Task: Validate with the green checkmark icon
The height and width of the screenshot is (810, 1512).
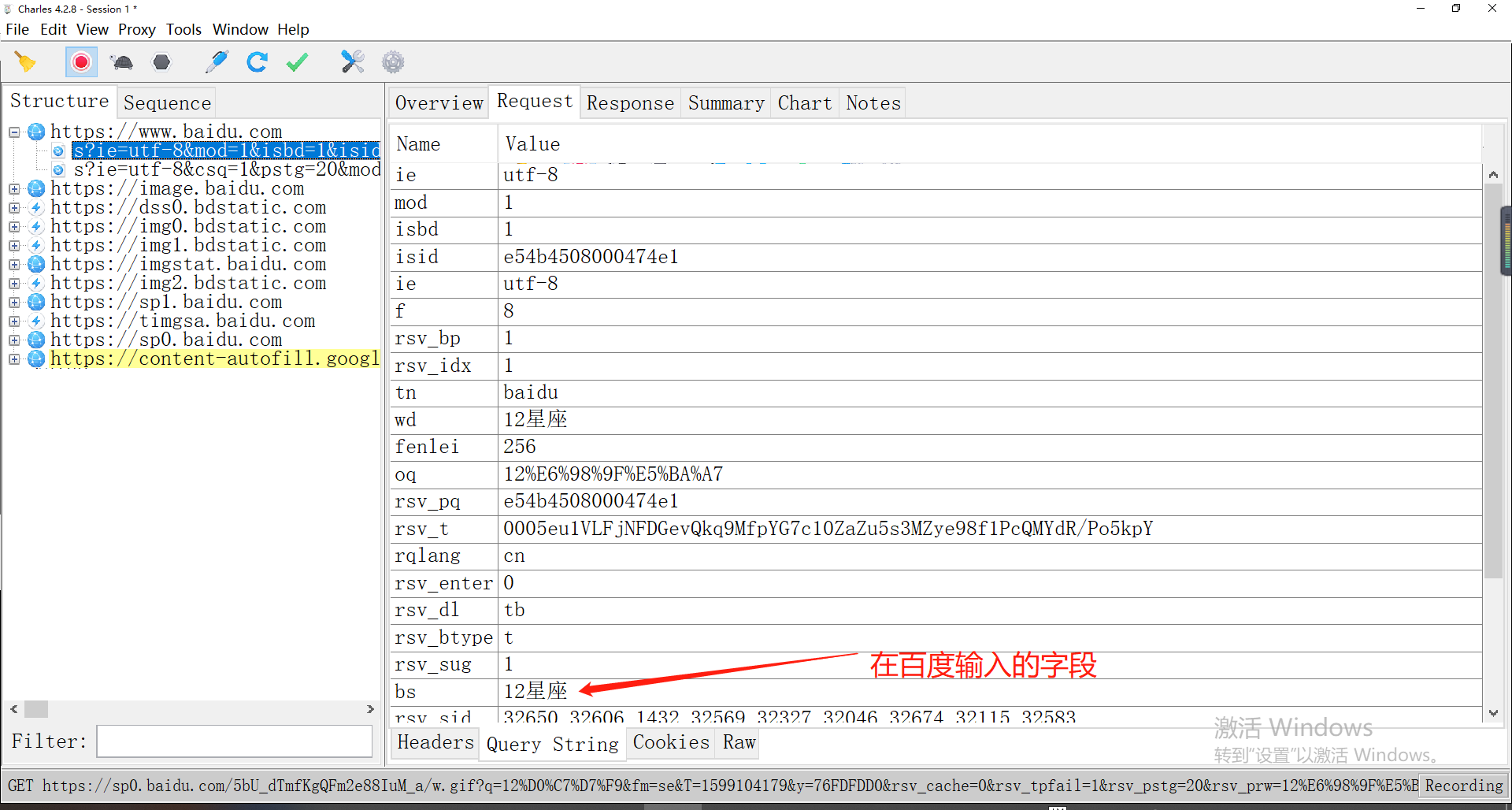Action: [x=297, y=62]
